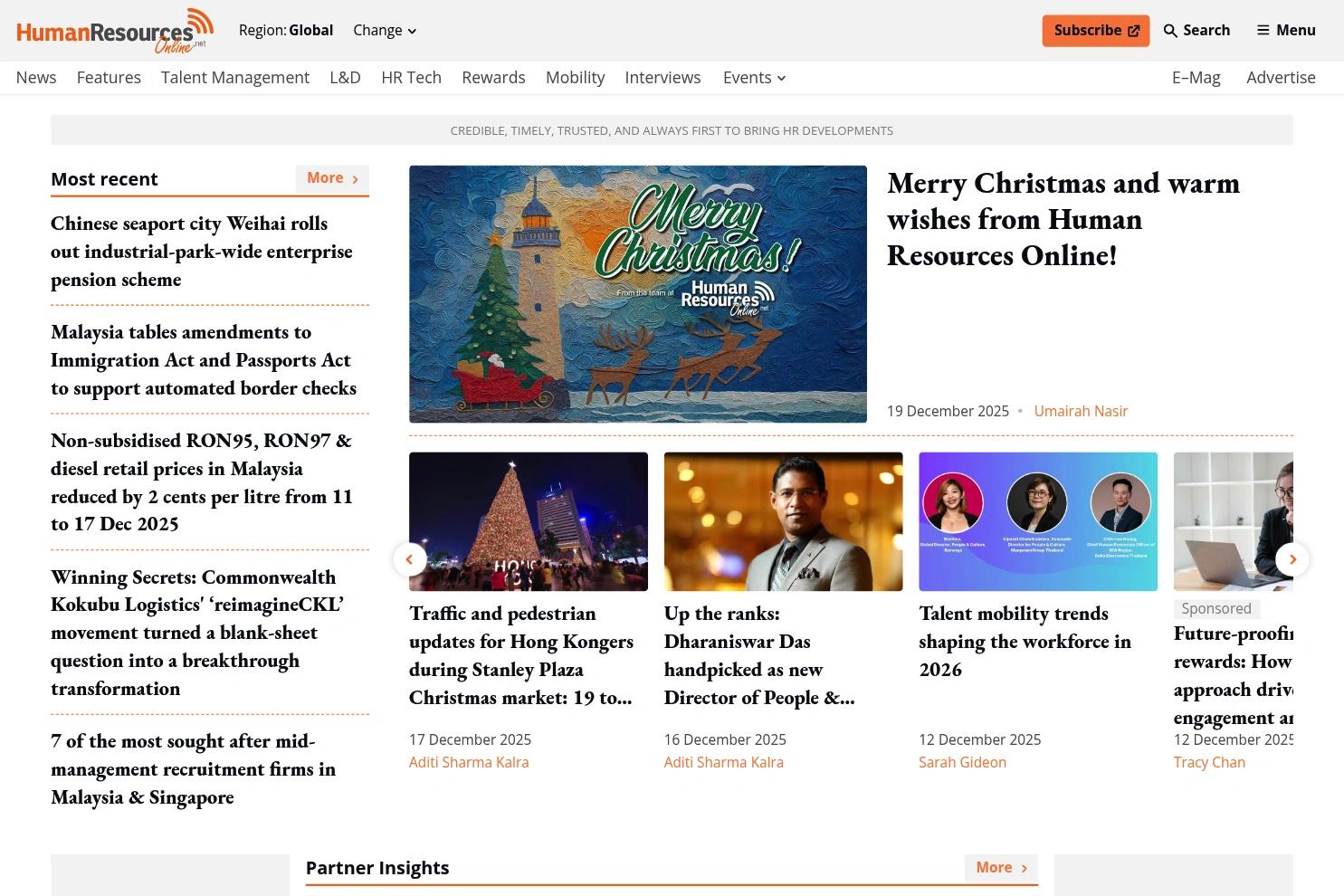Read Up the ranks: Dharaniswar Das article
Viewport: 1344px width, 896px height.
click(x=759, y=655)
